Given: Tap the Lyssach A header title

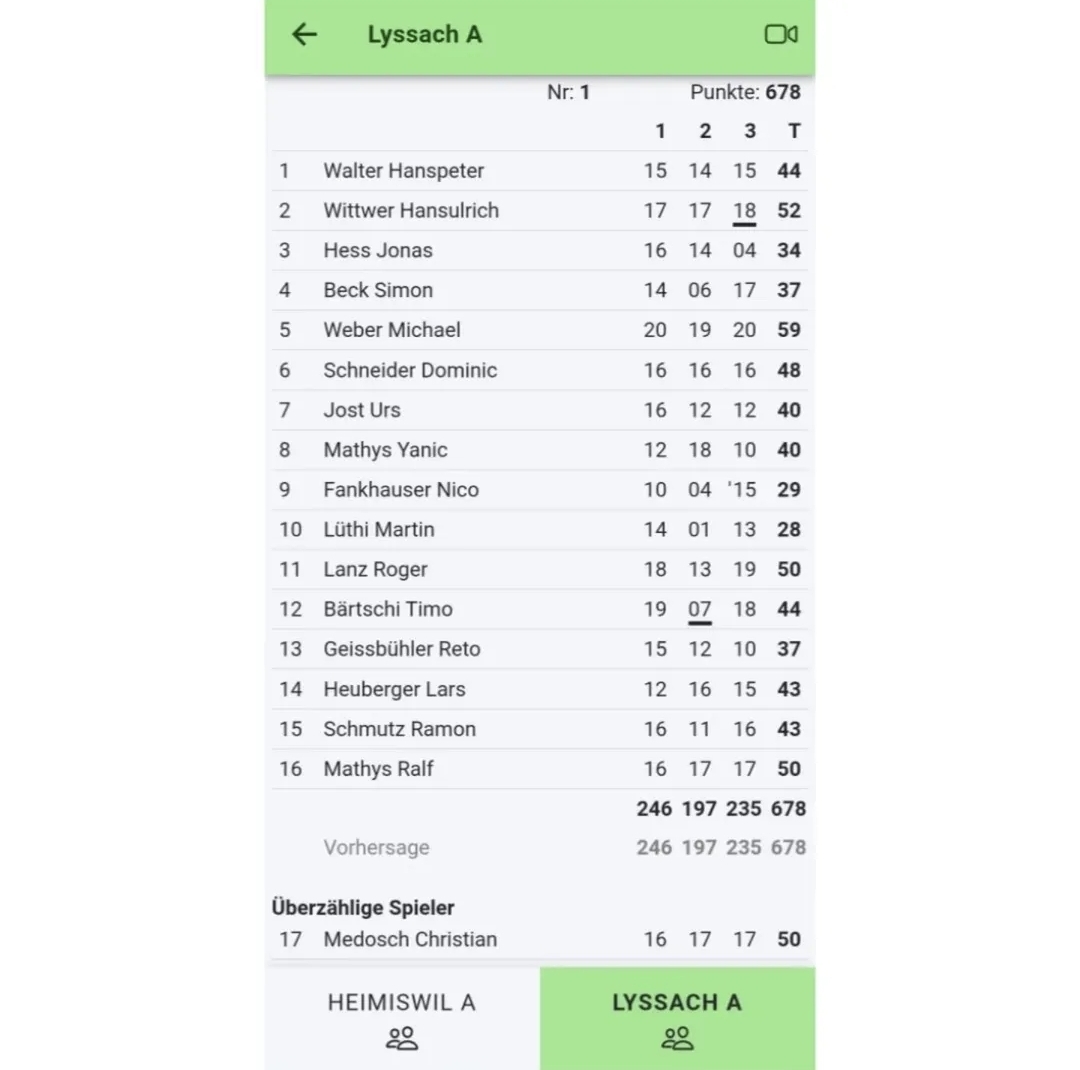Looking at the screenshot, I should click(x=425, y=35).
